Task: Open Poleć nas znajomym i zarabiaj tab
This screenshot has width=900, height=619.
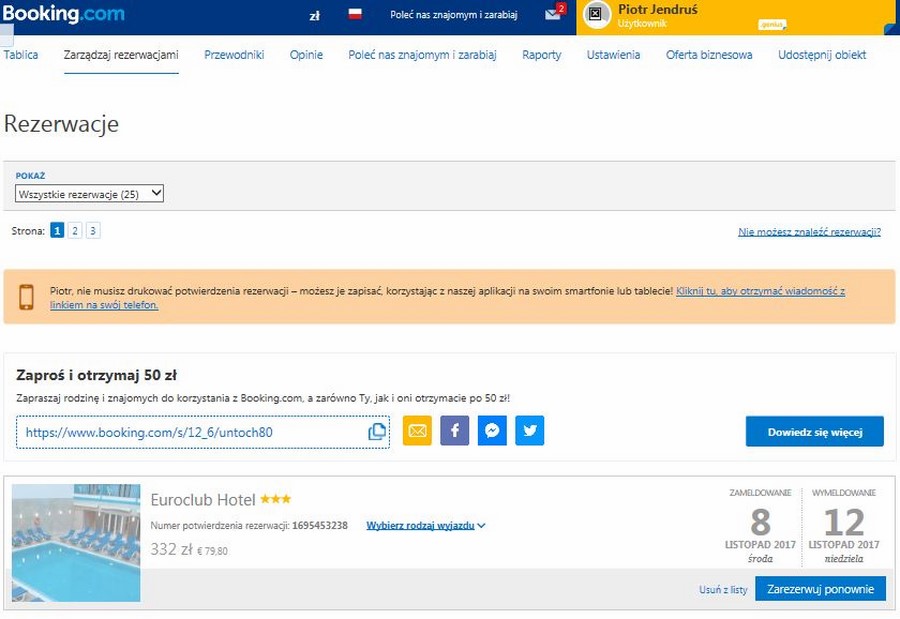Action: tap(422, 55)
